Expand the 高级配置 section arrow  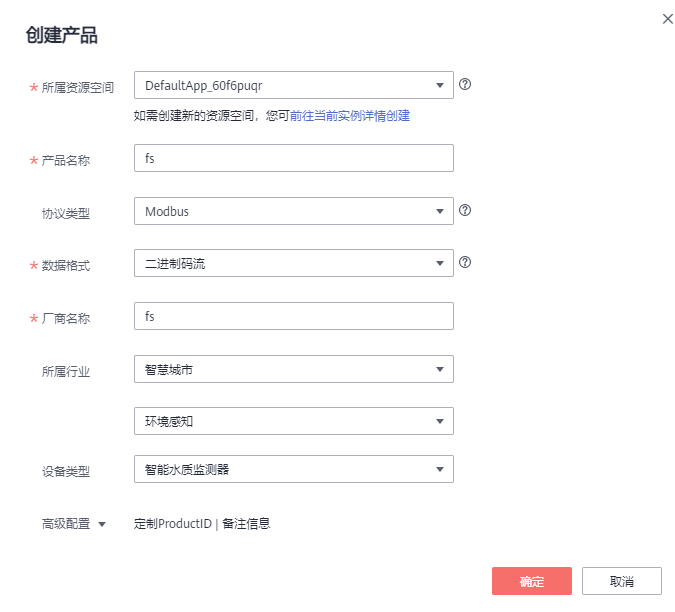[x=101, y=524]
